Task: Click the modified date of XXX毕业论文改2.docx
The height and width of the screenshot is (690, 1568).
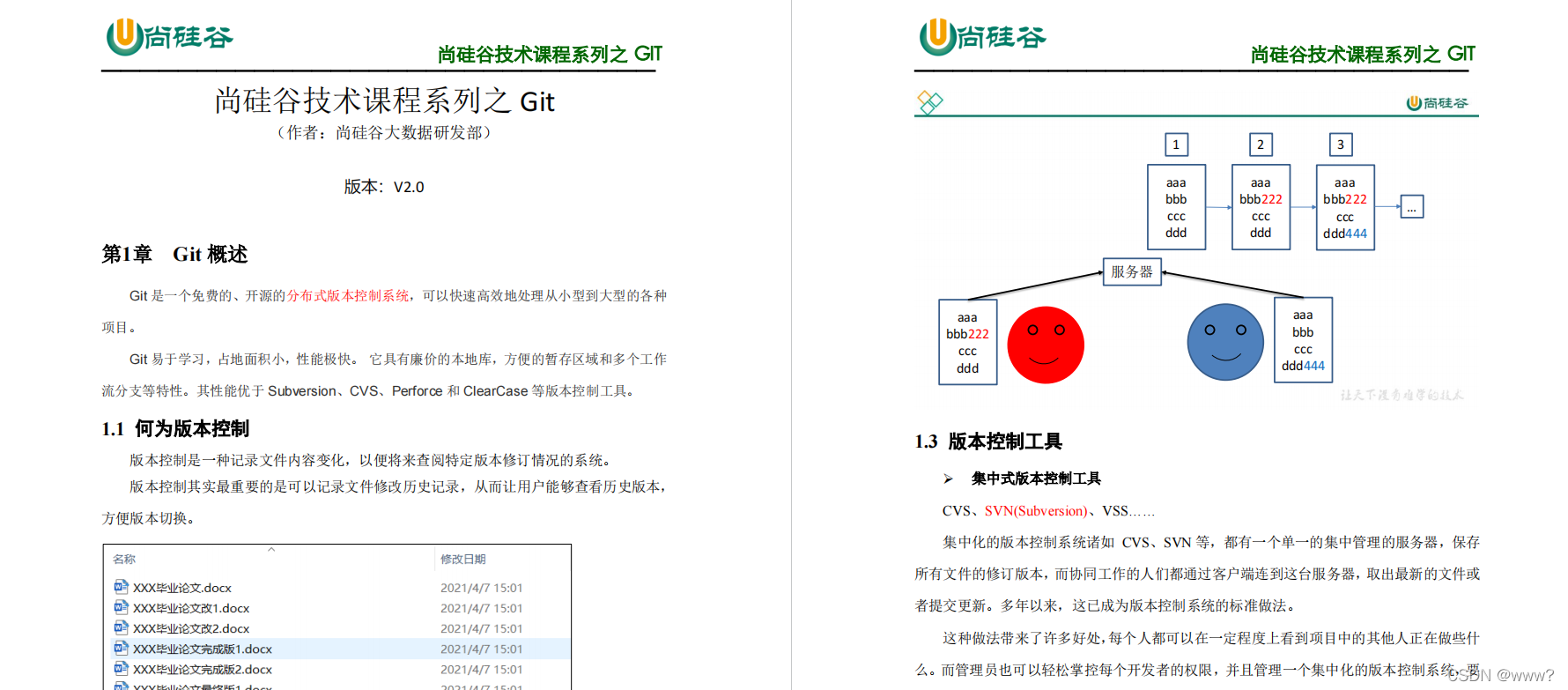Action: [482, 628]
